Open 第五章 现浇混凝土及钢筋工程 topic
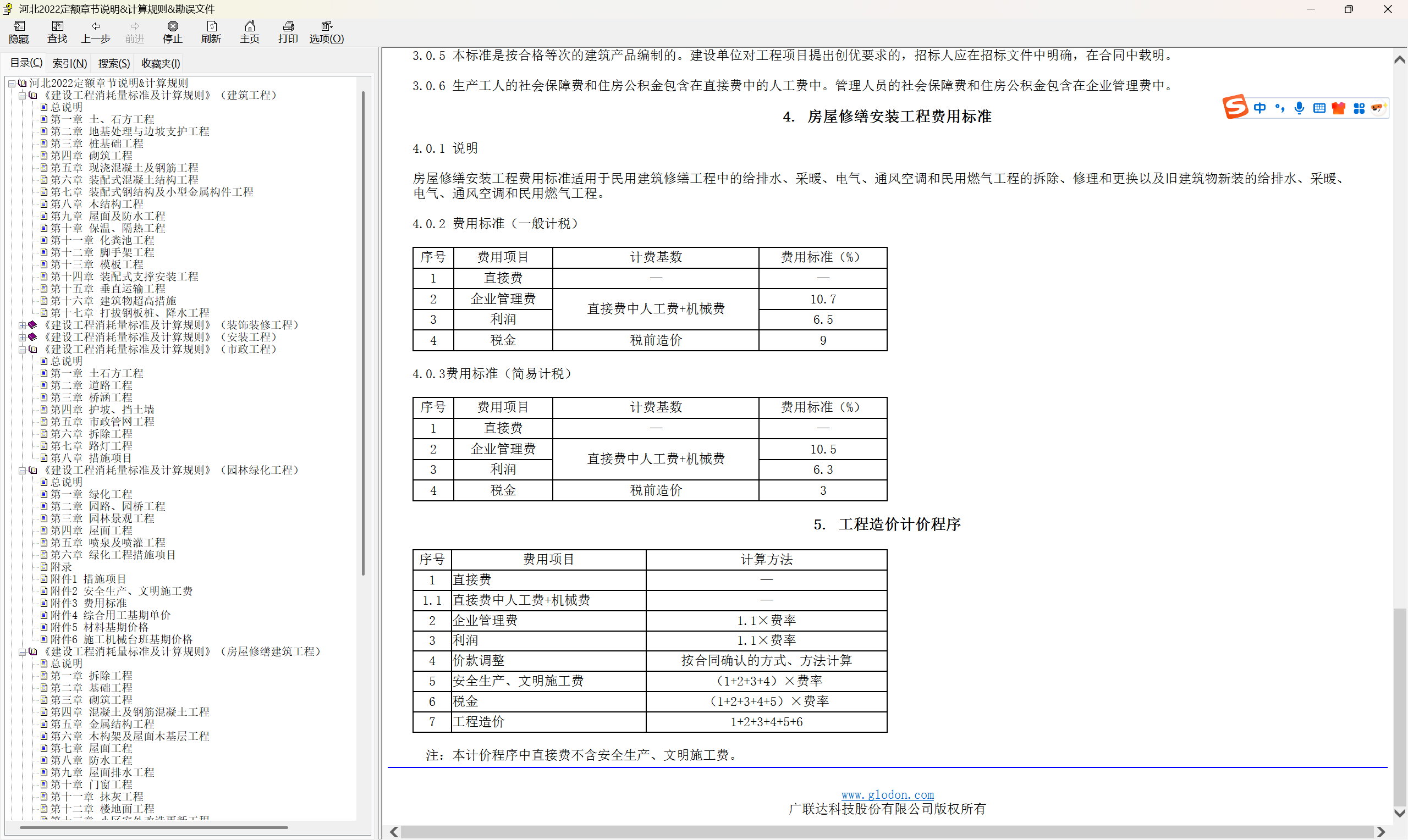The height and width of the screenshot is (840, 1408). (124, 168)
